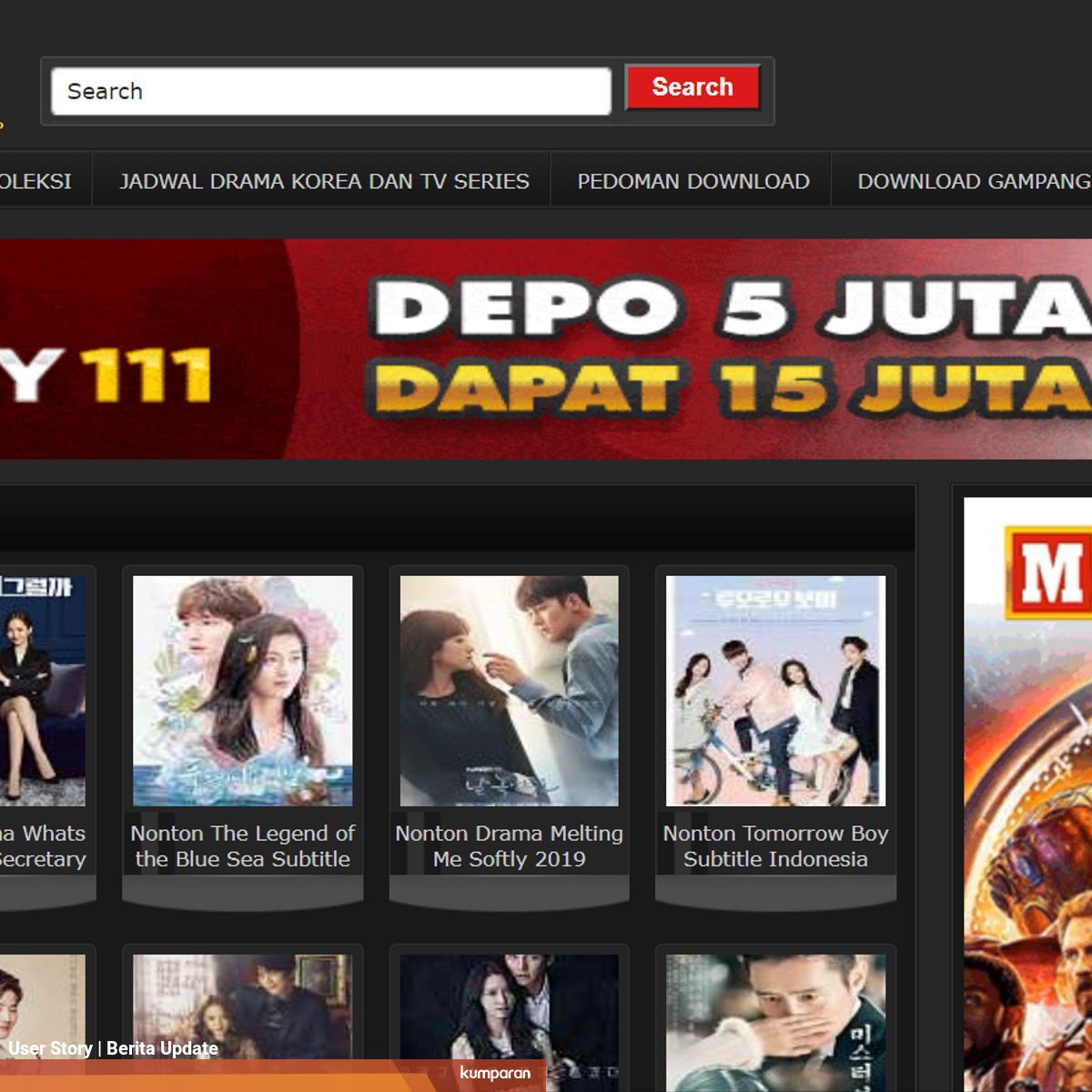Click the Search input field
Image resolution: width=1092 pixels, height=1092 pixels.
[x=331, y=91]
